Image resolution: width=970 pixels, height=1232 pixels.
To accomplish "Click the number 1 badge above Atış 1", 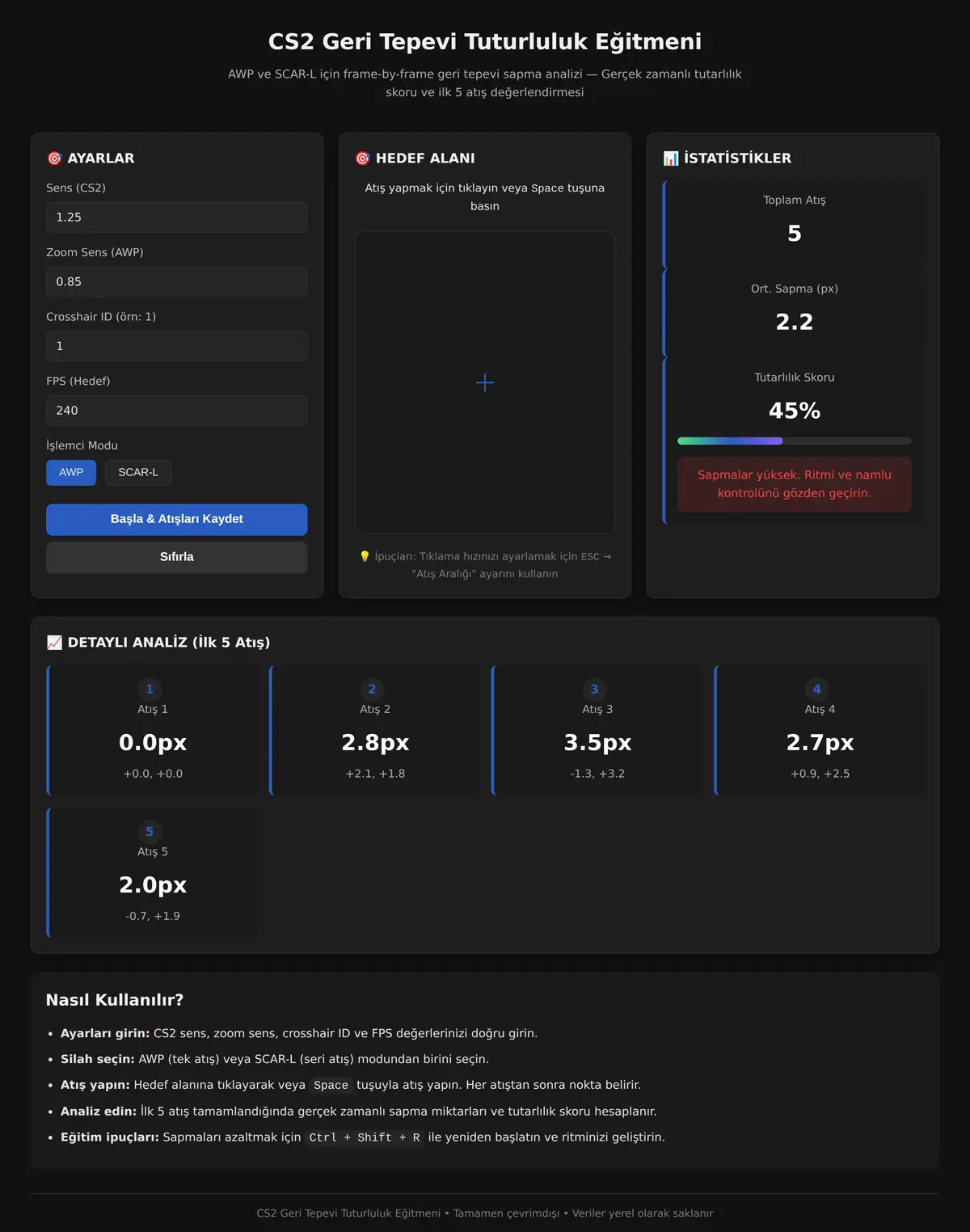I will point(150,689).
